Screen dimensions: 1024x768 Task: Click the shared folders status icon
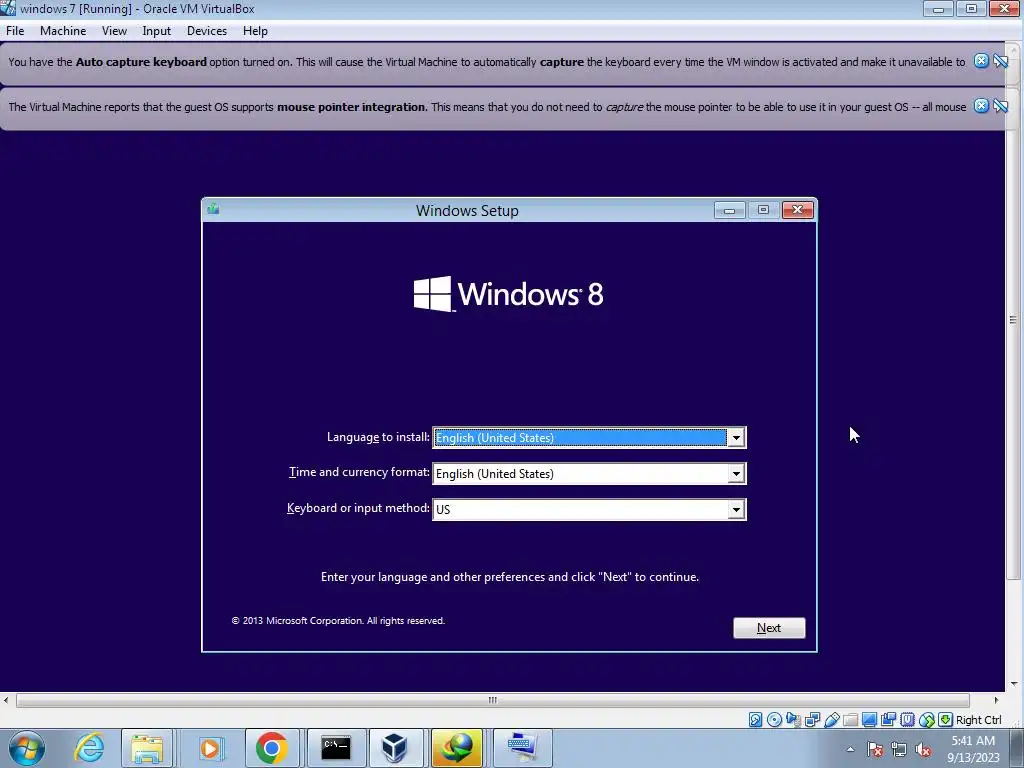pos(850,720)
